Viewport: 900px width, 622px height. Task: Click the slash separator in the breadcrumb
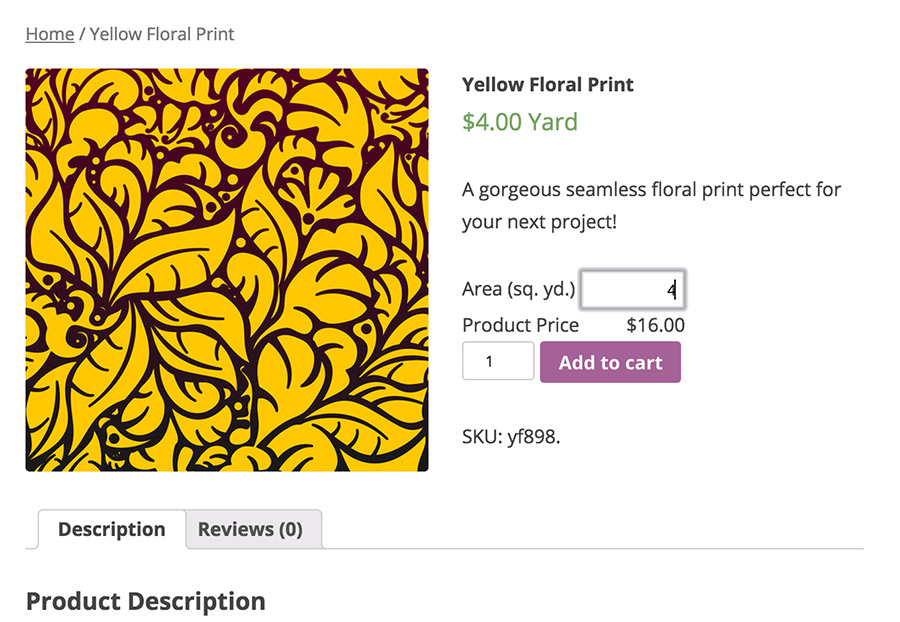[x=82, y=34]
